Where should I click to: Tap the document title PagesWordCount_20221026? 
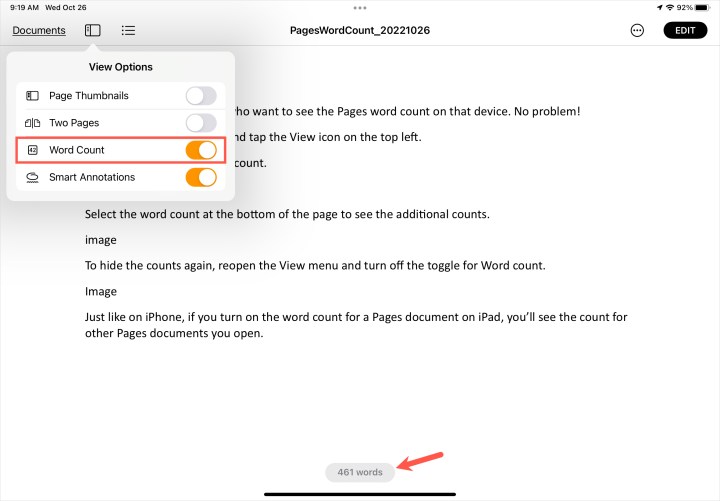(360, 30)
